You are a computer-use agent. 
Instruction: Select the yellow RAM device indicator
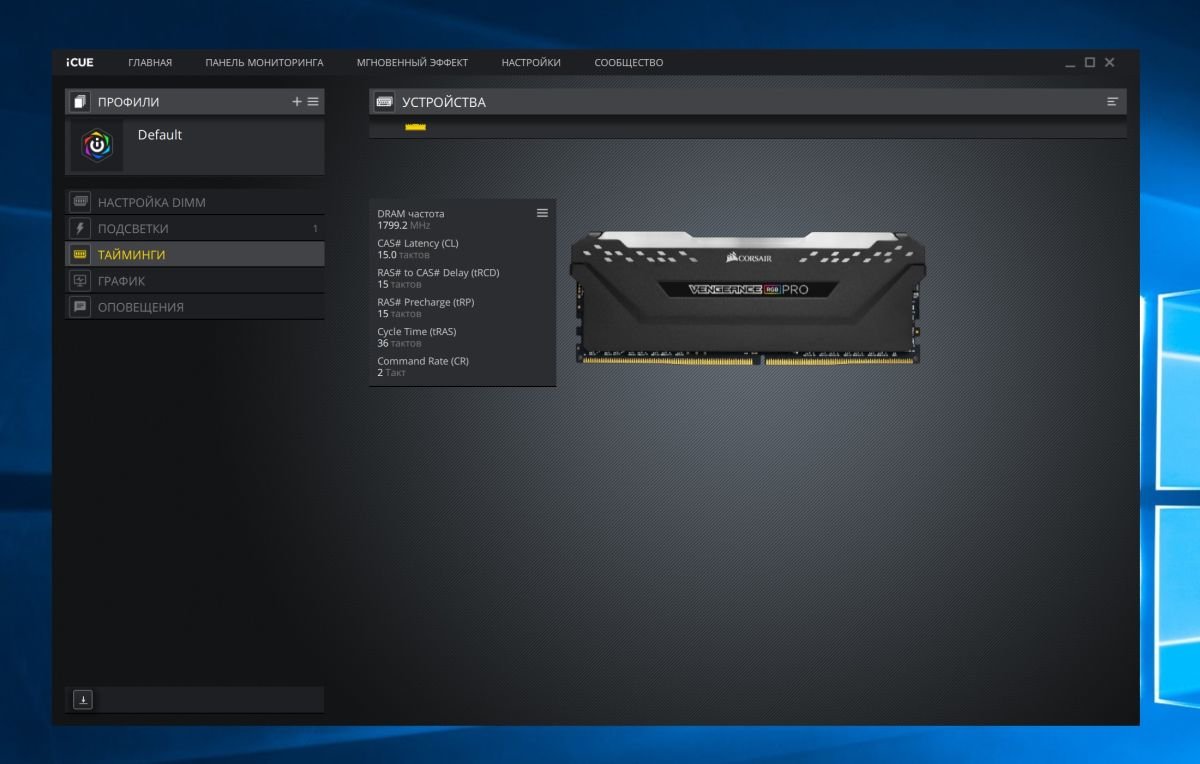click(416, 127)
